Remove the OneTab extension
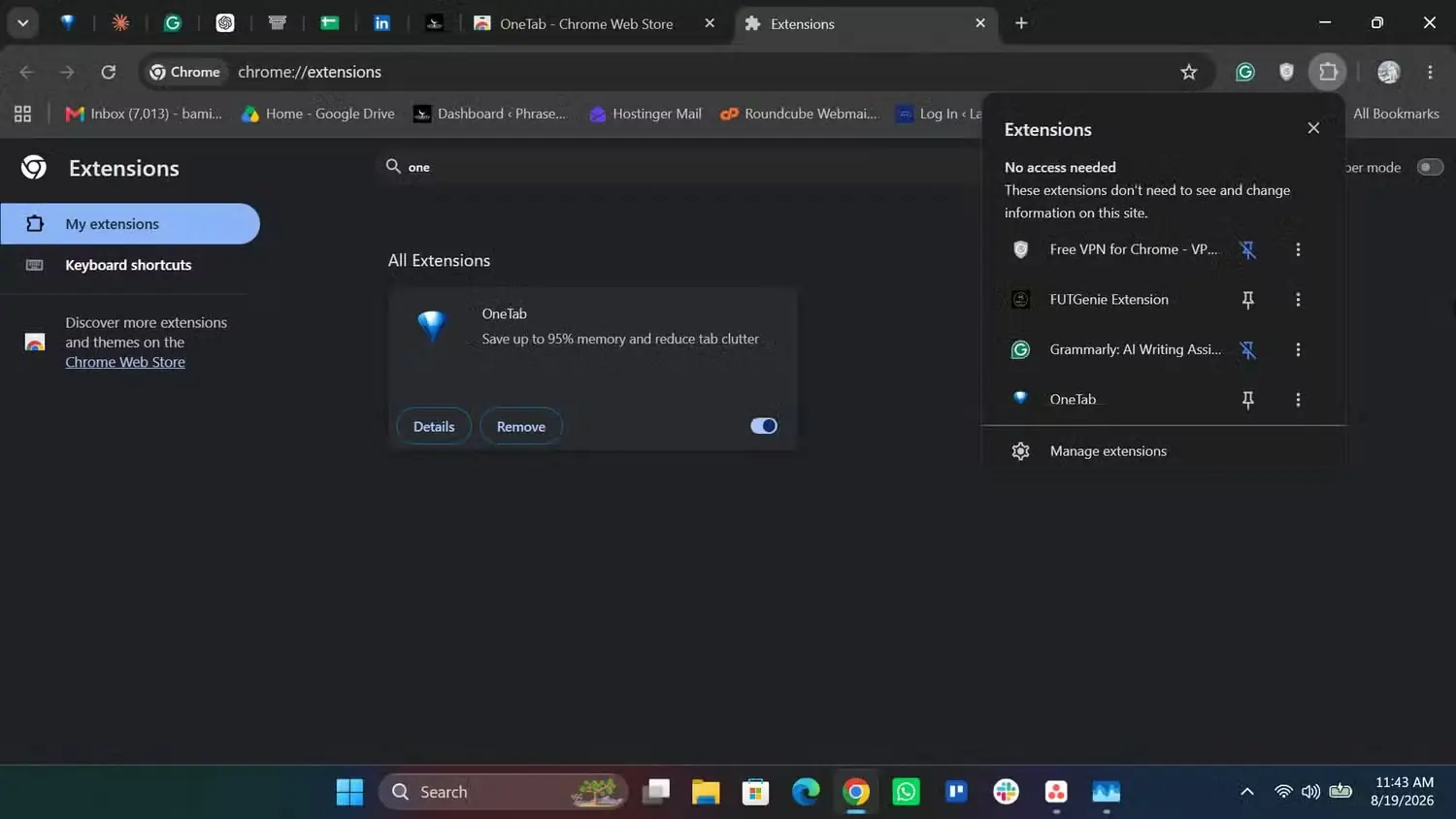 521,427
